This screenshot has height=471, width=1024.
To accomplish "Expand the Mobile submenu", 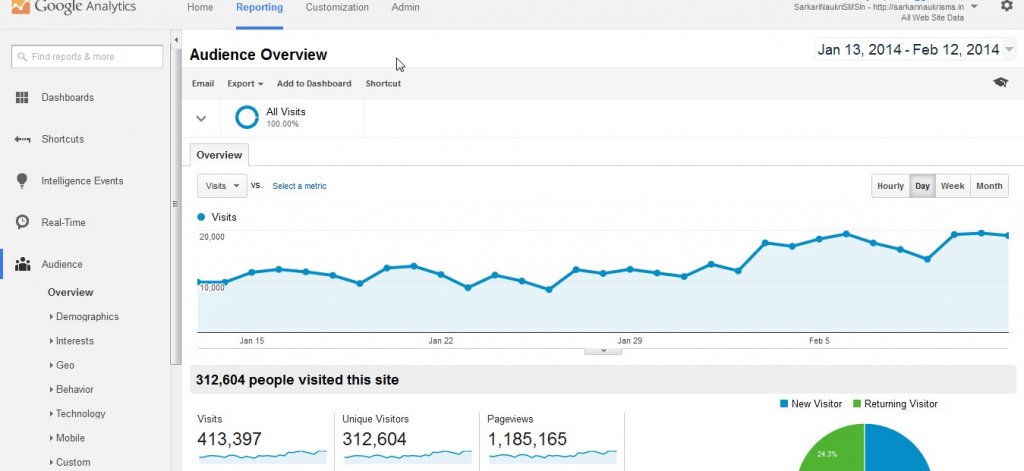I will (67, 438).
